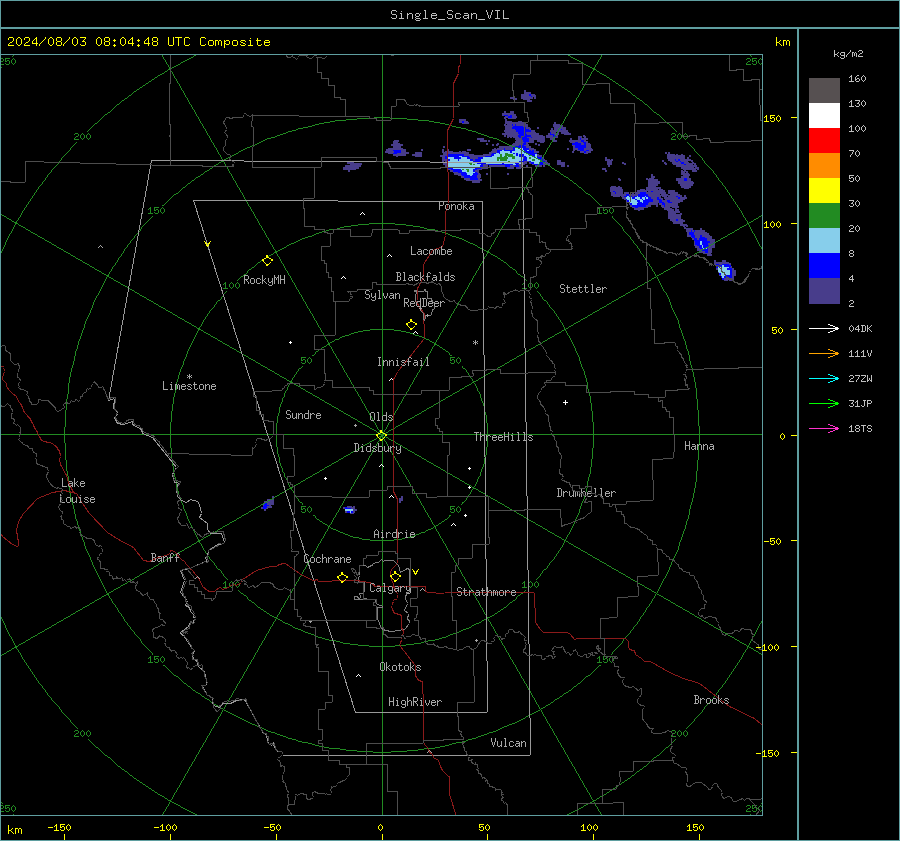Click the Strathmore town label

point(486,592)
